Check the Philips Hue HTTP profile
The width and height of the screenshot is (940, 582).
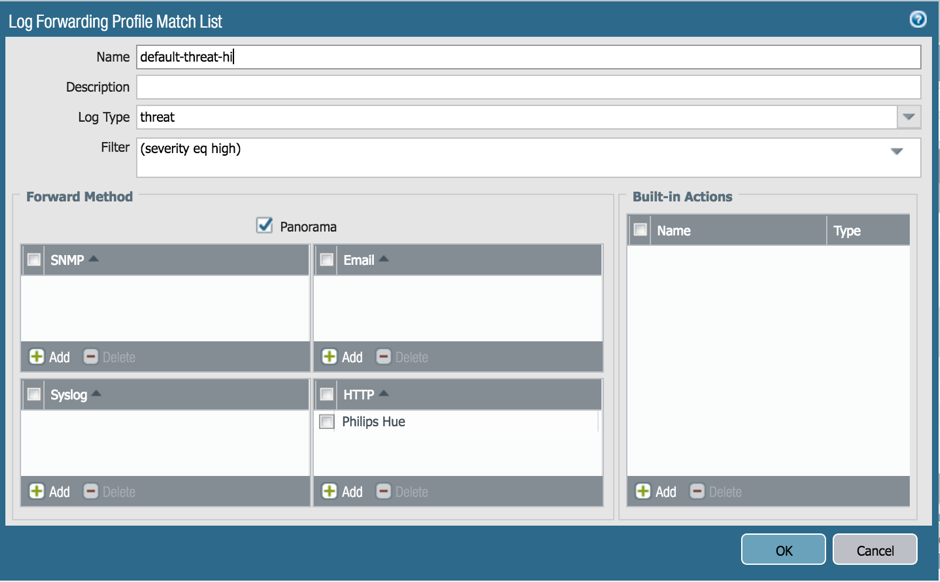[x=327, y=422]
